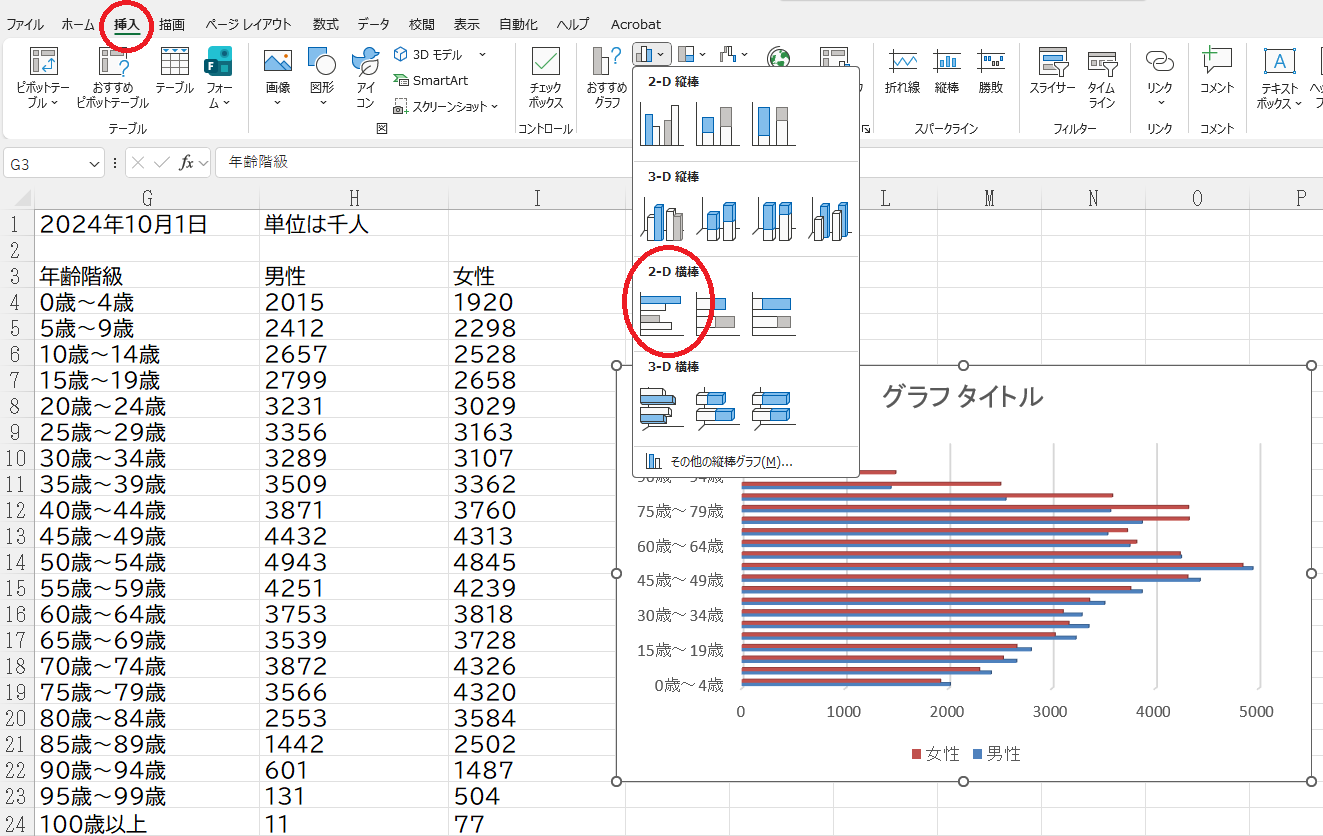Insert a Checkbox (チェックボックス) control
This screenshot has height=836, width=1323.
[x=545, y=77]
